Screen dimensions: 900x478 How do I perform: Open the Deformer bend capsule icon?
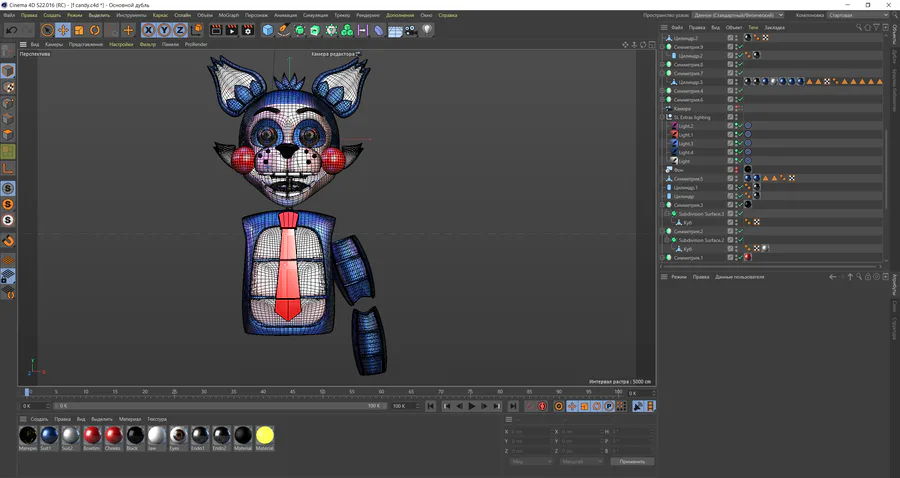[x=379, y=30]
